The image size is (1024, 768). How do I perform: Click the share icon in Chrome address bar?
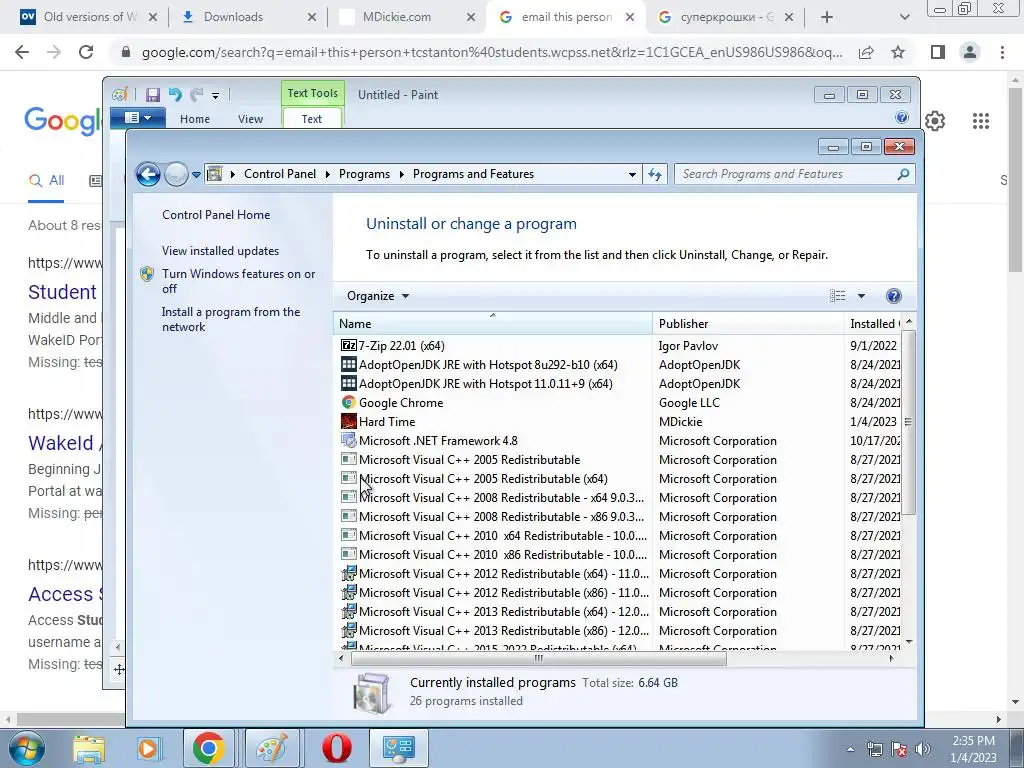(x=866, y=52)
